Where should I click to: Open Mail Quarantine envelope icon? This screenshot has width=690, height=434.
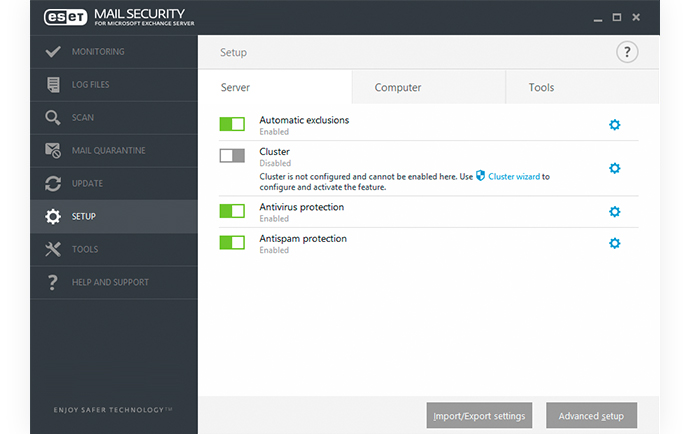(53, 151)
